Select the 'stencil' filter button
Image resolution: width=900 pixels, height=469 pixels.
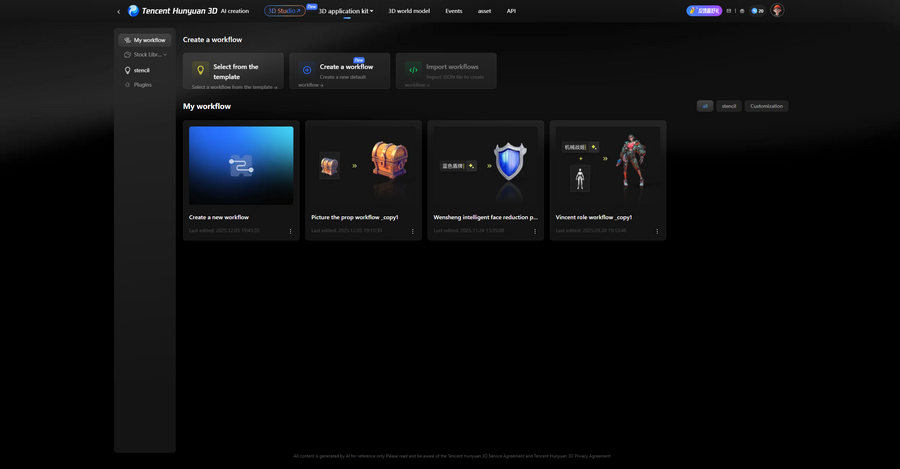[728, 106]
